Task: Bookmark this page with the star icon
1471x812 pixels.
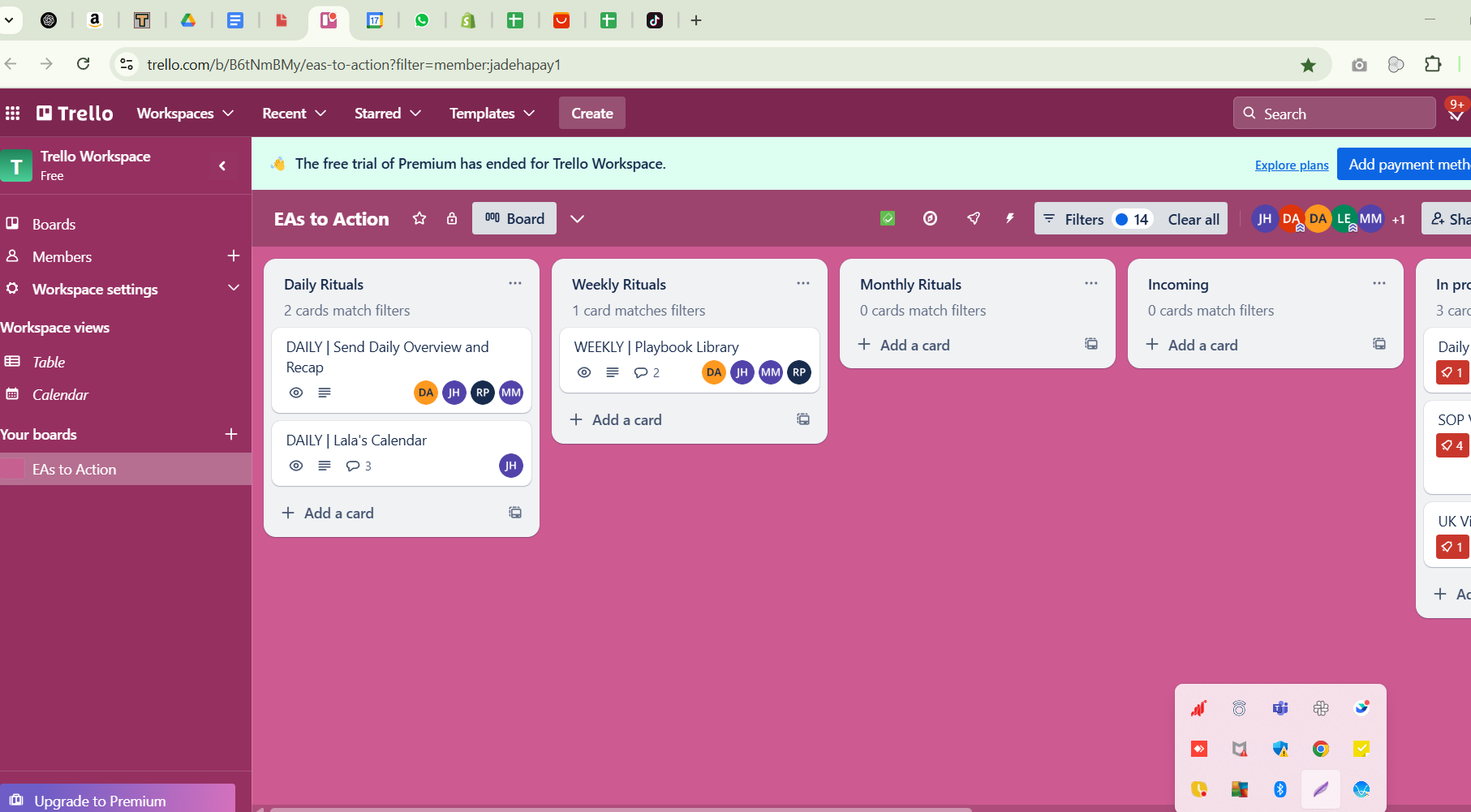Action: 1308,65
